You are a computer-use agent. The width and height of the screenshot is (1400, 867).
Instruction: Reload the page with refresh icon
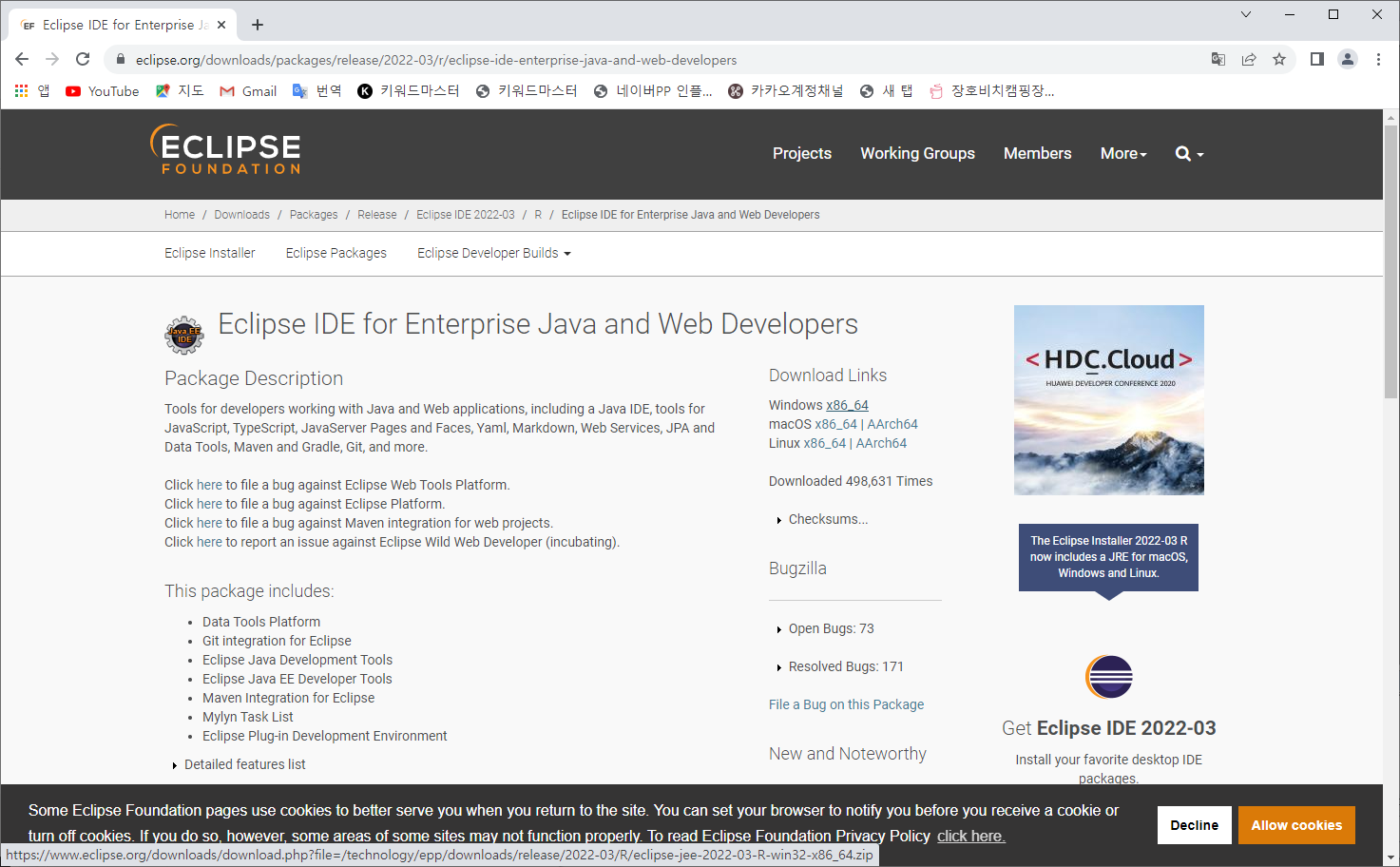click(83, 59)
